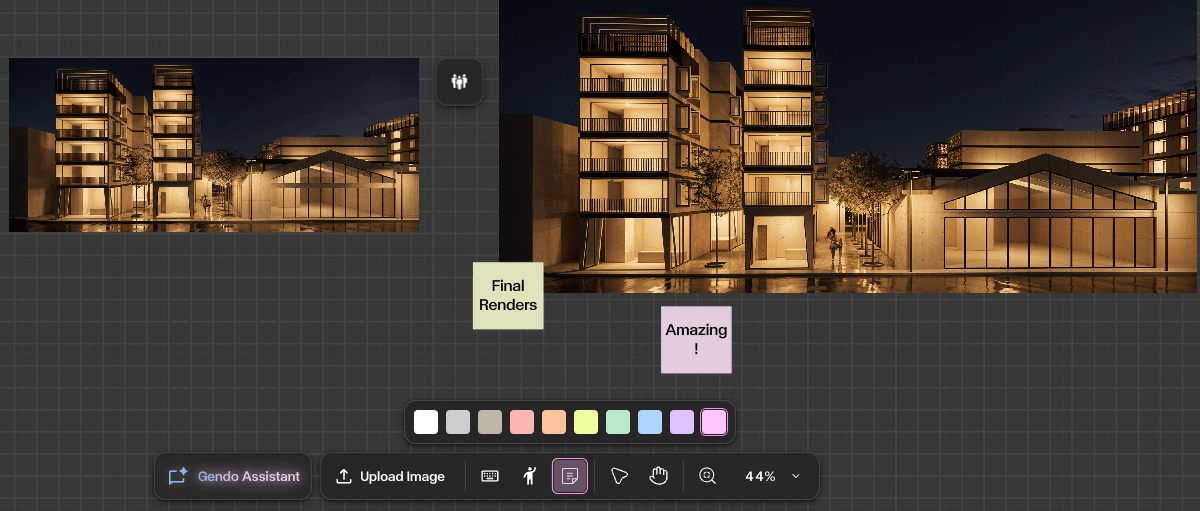This screenshot has height=511, width=1200.
Task: Toggle the sticky note tool
Action: coord(570,476)
